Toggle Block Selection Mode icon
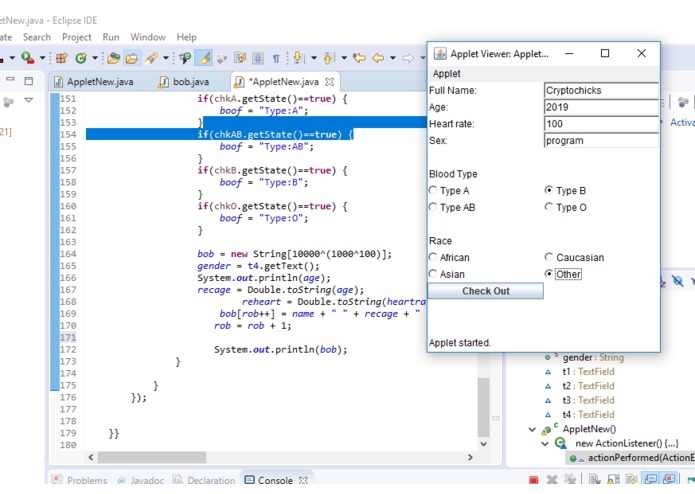The width and height of the screenshot is (695, 494). [x=258, y=58]
